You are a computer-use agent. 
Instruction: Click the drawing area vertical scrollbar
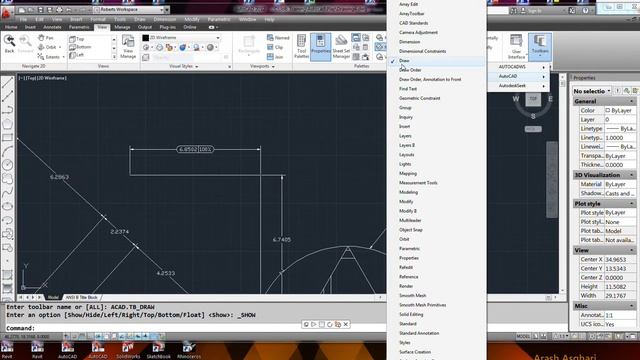point(562,184)
